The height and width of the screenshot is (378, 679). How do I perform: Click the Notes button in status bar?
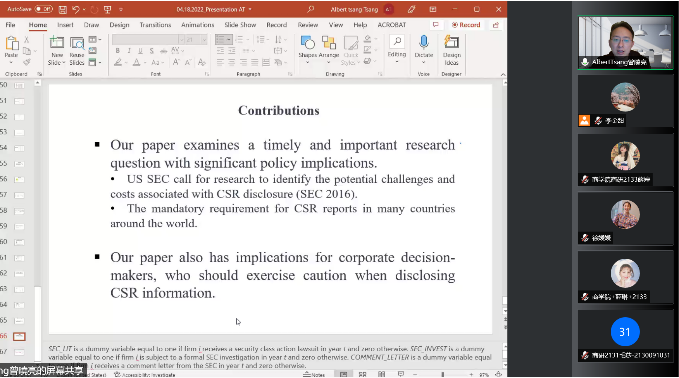[314, 375]
